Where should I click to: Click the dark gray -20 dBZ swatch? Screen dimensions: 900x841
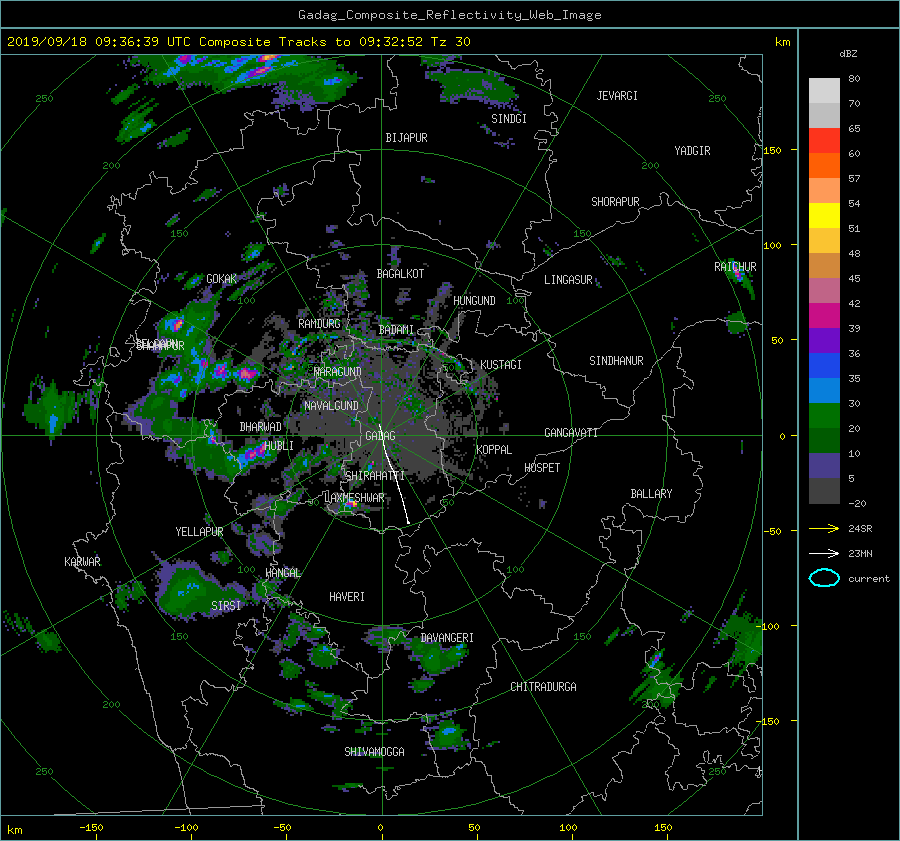(x=824, y=490)
